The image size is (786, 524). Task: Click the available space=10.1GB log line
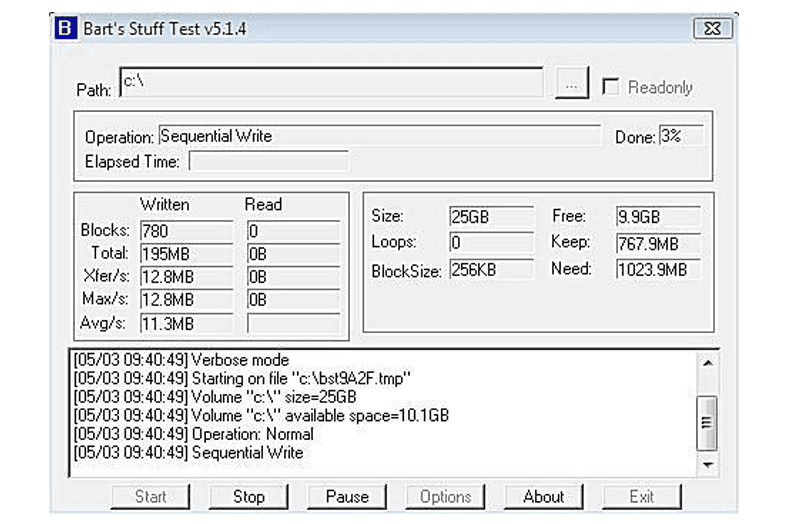(261, 415)
